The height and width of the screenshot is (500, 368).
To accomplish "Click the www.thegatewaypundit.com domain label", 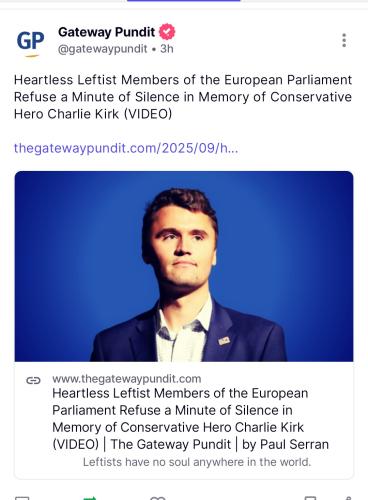I will [127, 379].
